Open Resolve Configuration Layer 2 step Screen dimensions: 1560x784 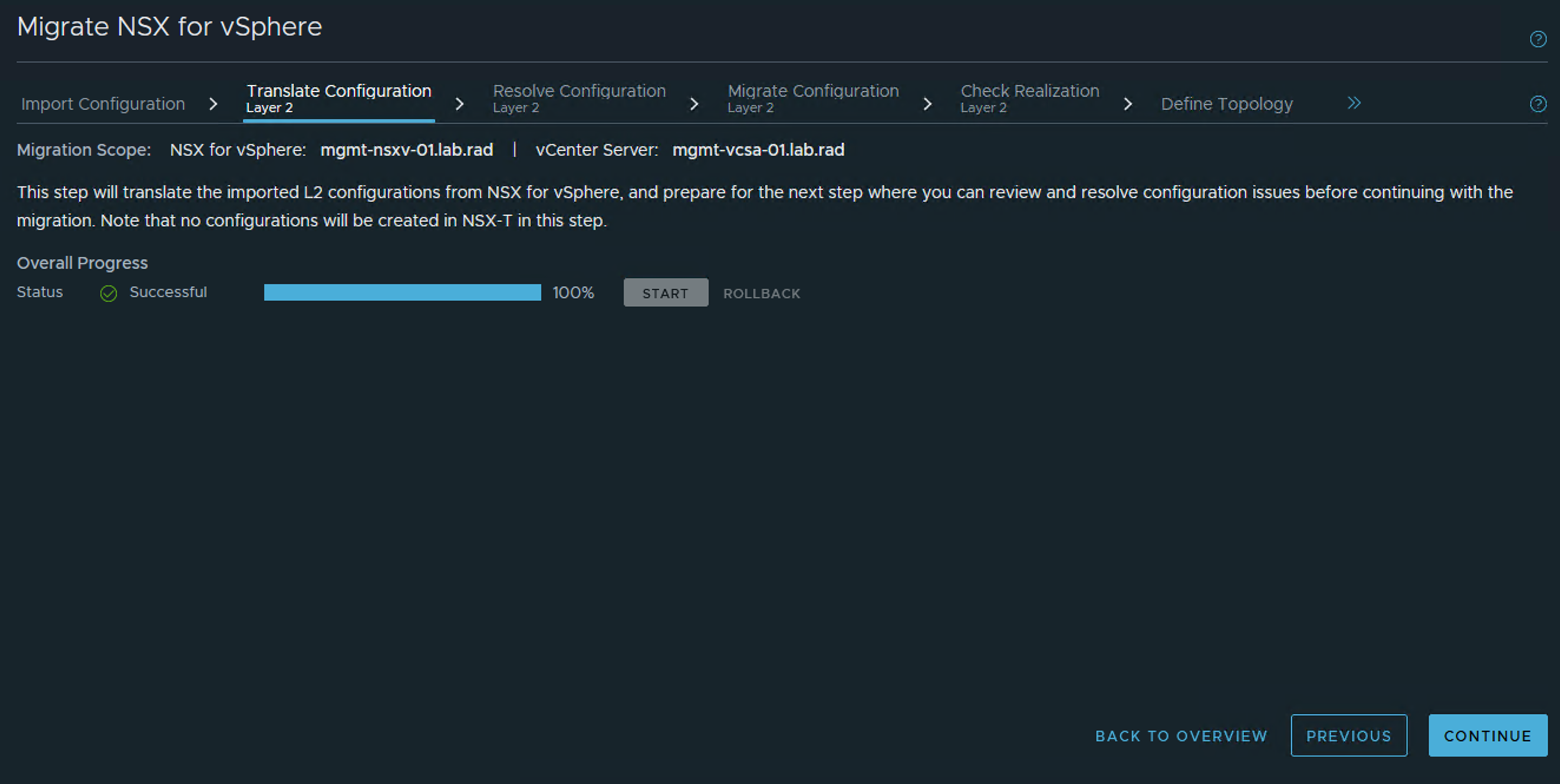pyautogui.click(x=579, y=98)
